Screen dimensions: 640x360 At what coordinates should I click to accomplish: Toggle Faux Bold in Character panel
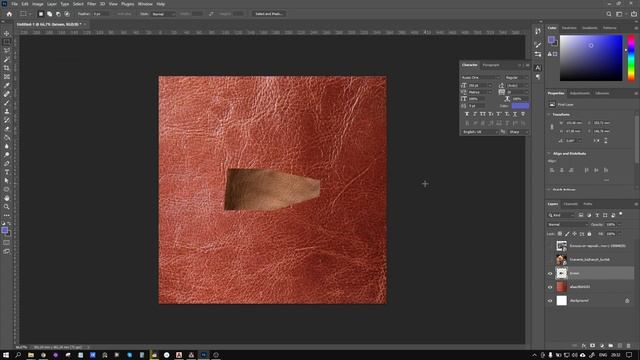[x=467, y=114]
